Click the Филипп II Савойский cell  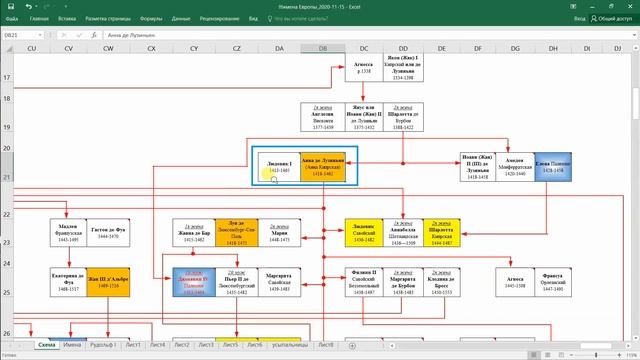point(364,282)
